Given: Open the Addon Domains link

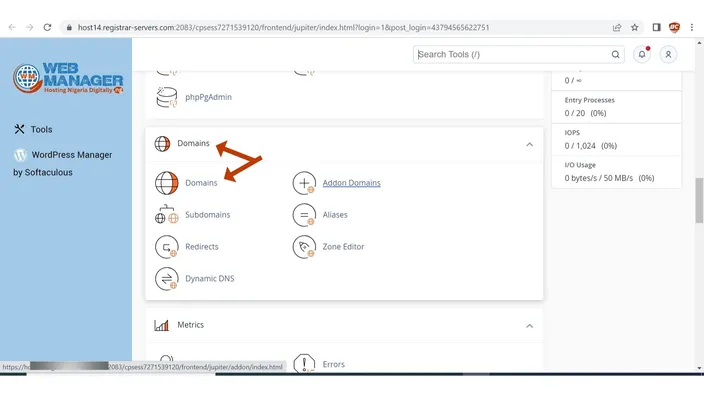Looking at the screenshot, I should 352,183.
